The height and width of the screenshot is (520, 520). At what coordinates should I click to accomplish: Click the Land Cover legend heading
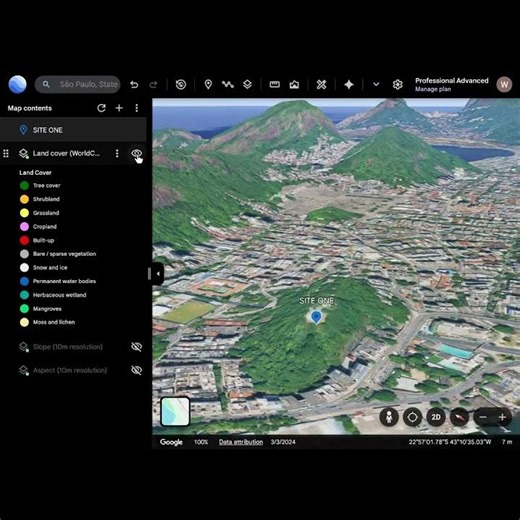pos(35,173)
